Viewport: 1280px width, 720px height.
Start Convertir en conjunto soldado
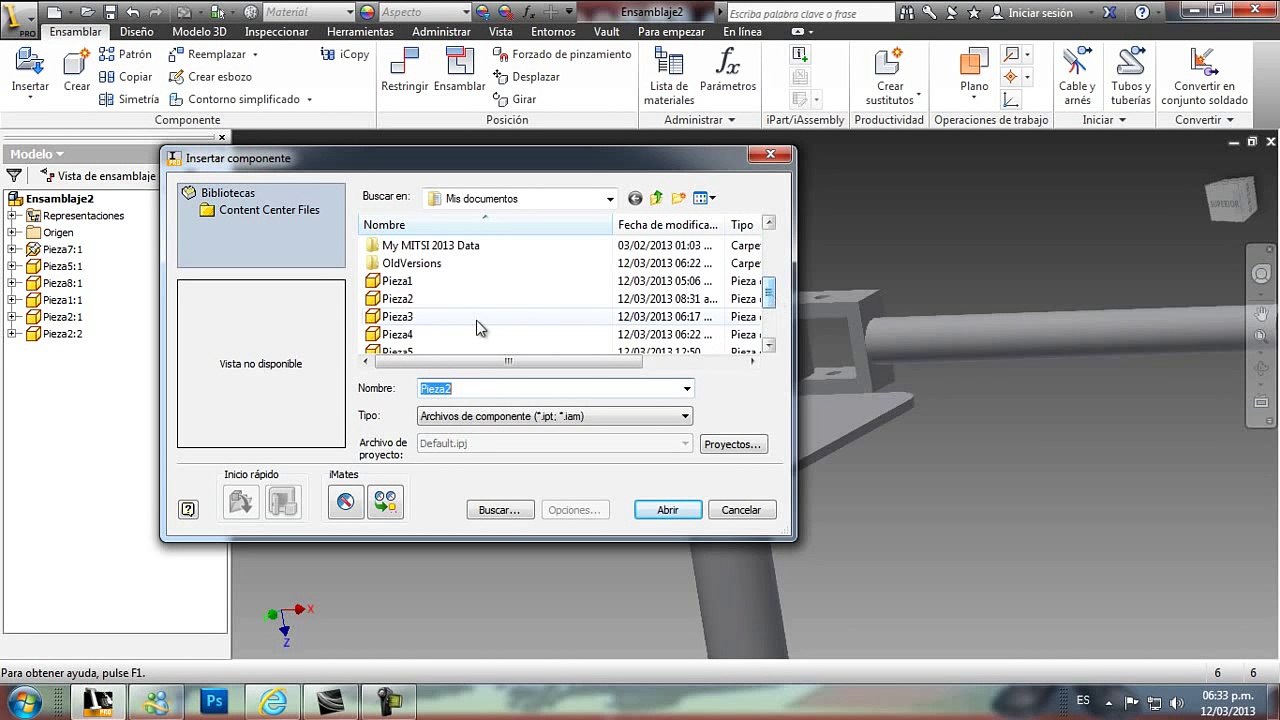[1204, 77]
